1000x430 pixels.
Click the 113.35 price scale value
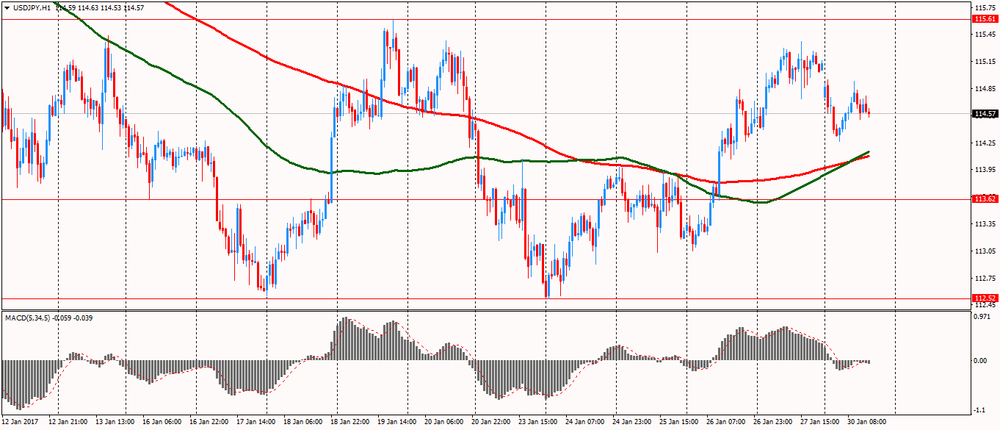pos(984,224)
